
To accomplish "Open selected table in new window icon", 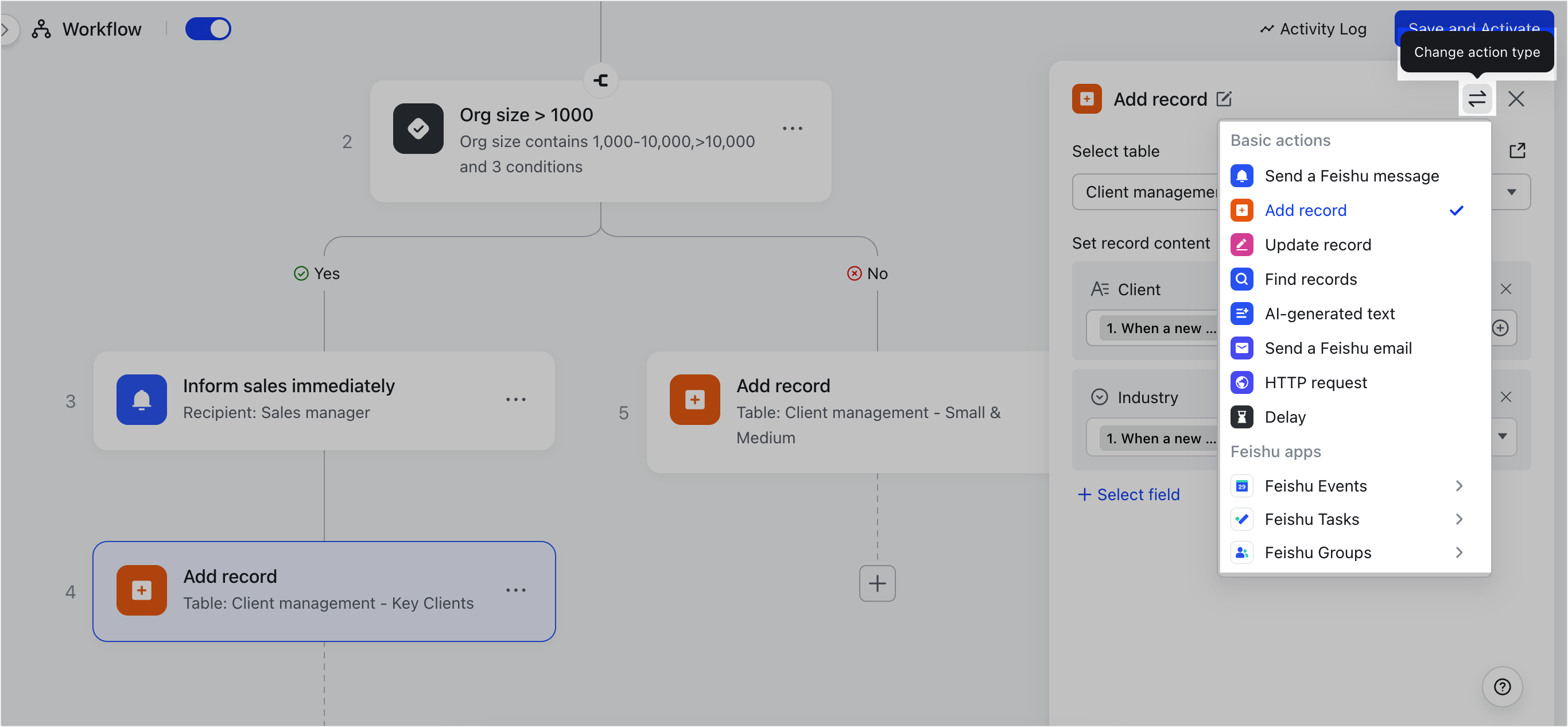I will click(x=1517, y=150).
